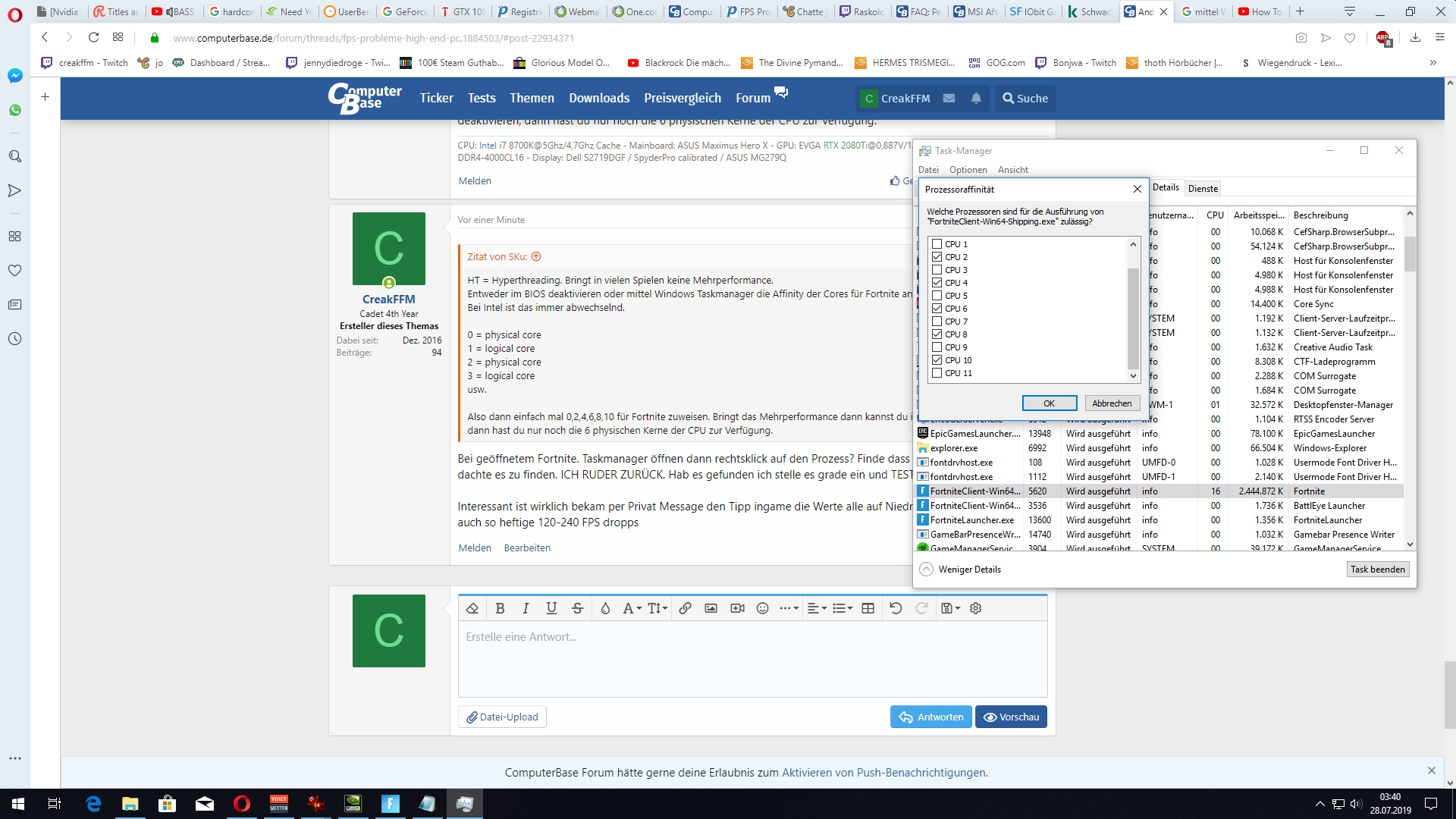Open the notifications bell in the forum header
The image size is (1456, 819).
[976, 98]
